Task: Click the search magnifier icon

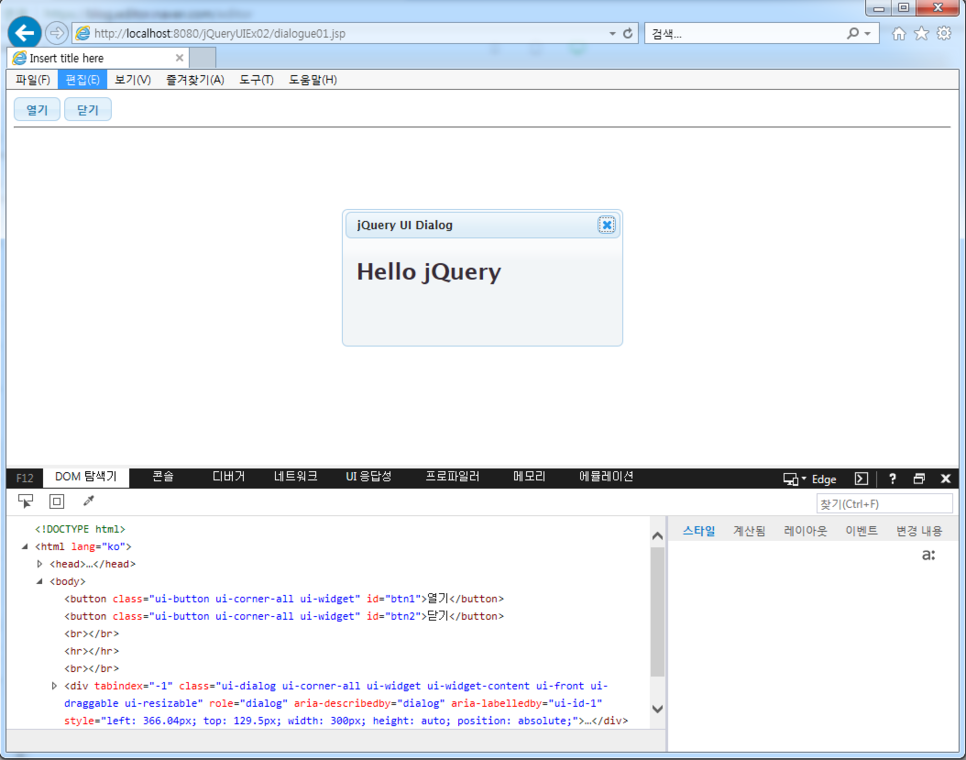Action: click(x=853, y=33)
